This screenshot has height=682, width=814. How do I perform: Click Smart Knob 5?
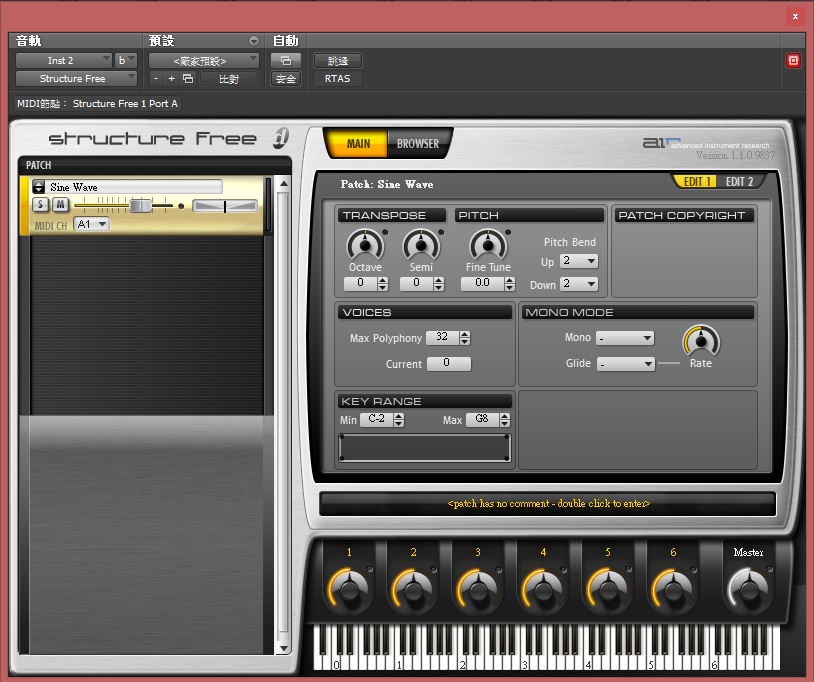tap(607, 588)
